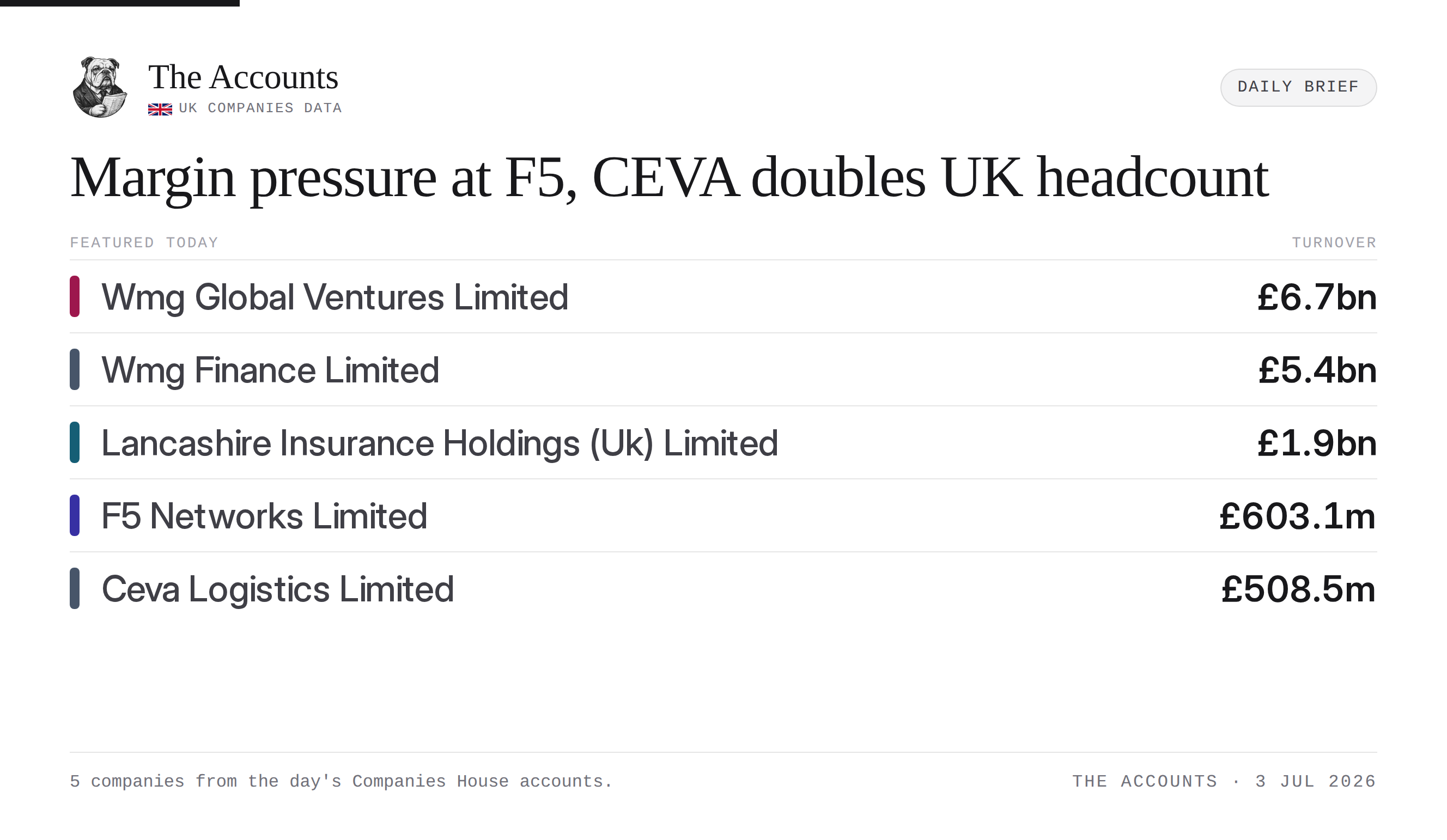Select Lancashire Insurance Holdings (Uk) Limited
Screen dimensions: 1447x840
[x=723, y=443]
